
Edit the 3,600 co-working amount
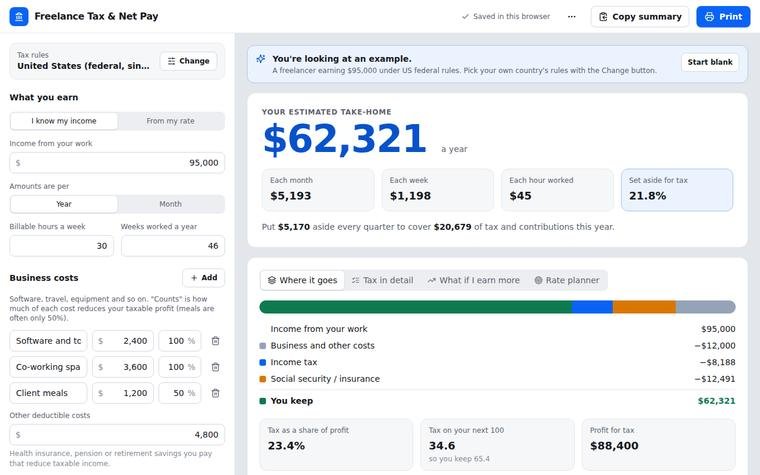pyautogui.click(x=123, y=367)
